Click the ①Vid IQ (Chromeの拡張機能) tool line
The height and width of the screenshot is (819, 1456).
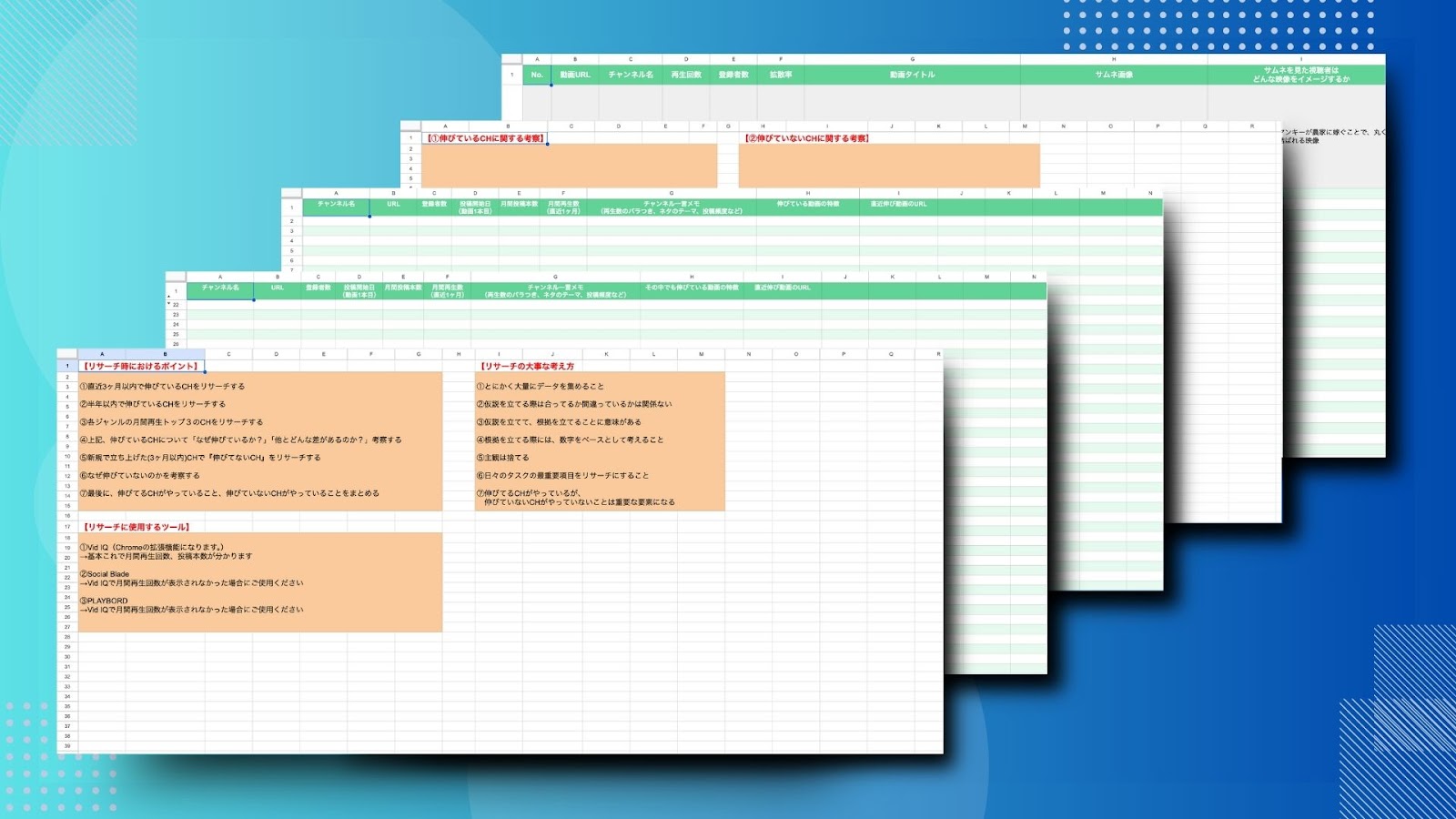[152, 548]
